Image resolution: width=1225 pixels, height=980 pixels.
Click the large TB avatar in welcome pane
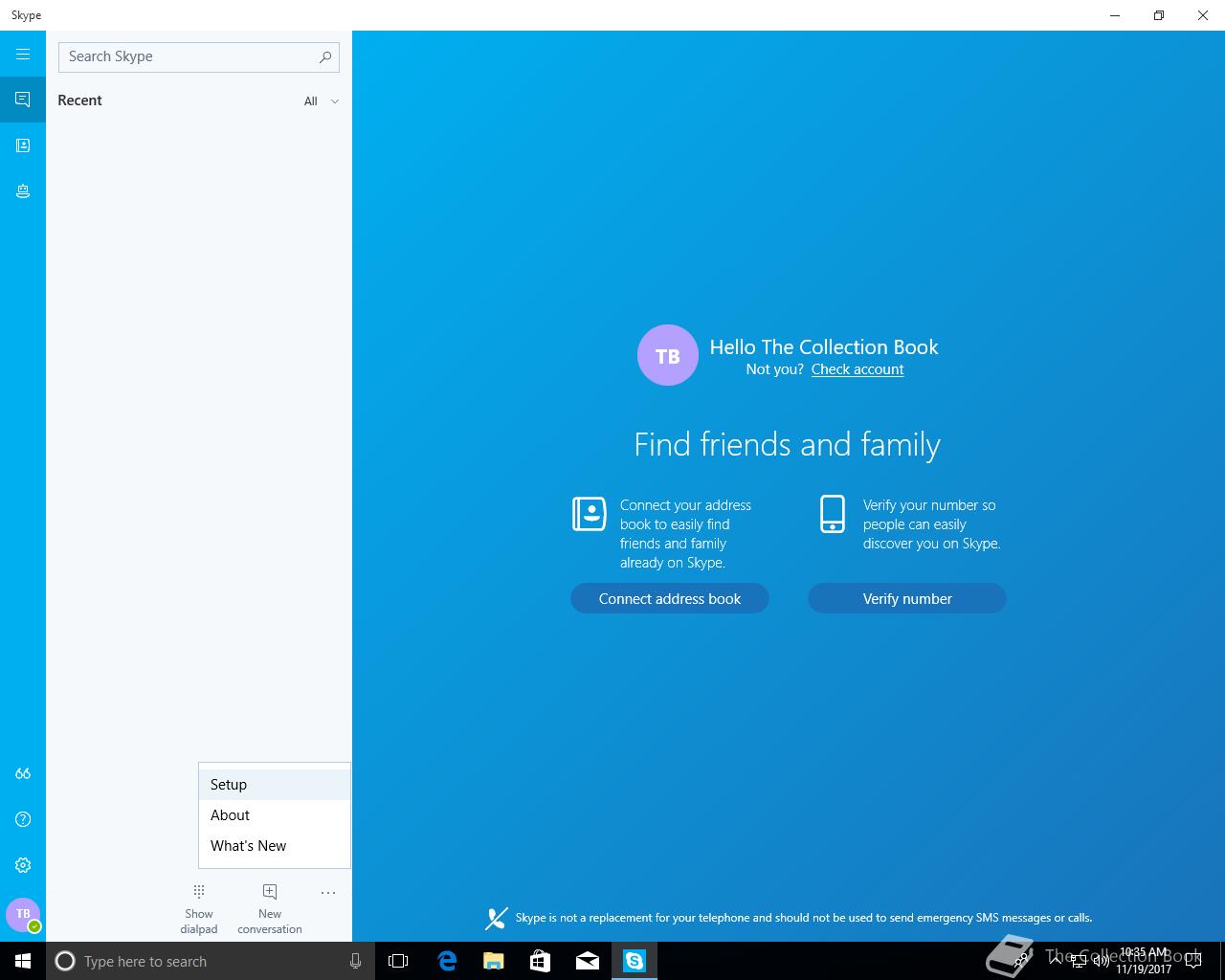point(668,355)
